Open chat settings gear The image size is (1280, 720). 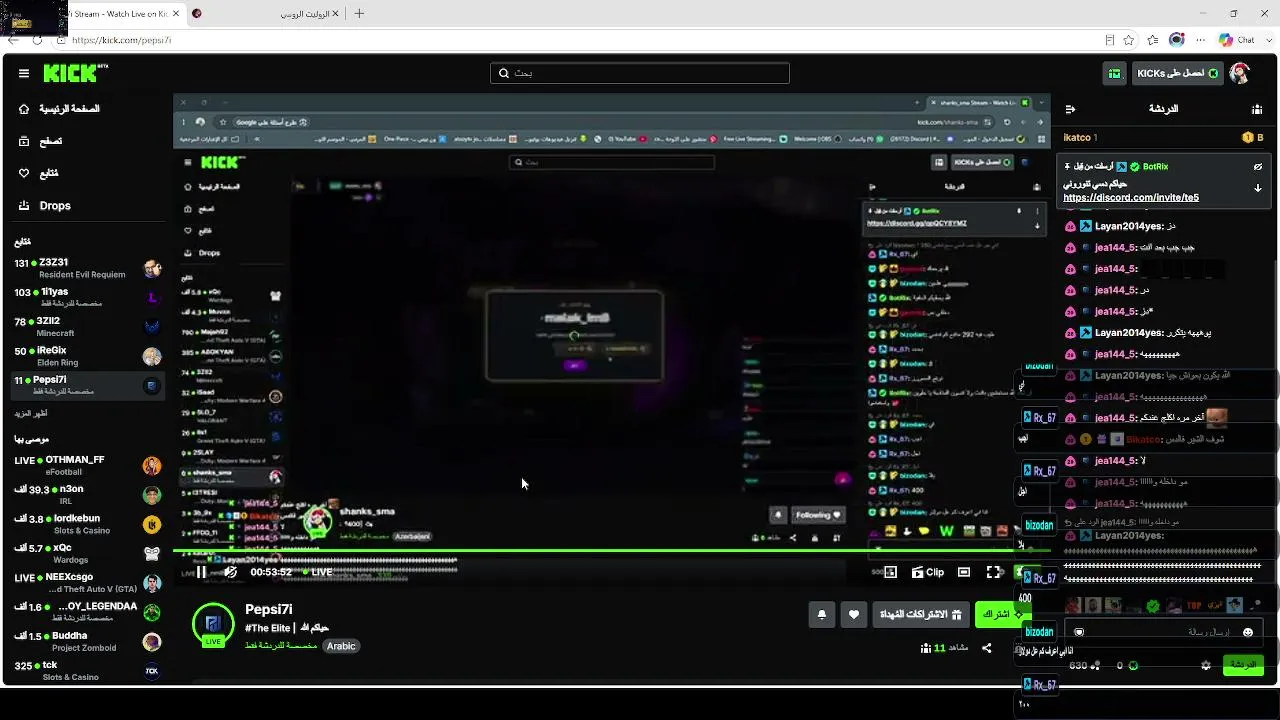[x=1206, y=665]
